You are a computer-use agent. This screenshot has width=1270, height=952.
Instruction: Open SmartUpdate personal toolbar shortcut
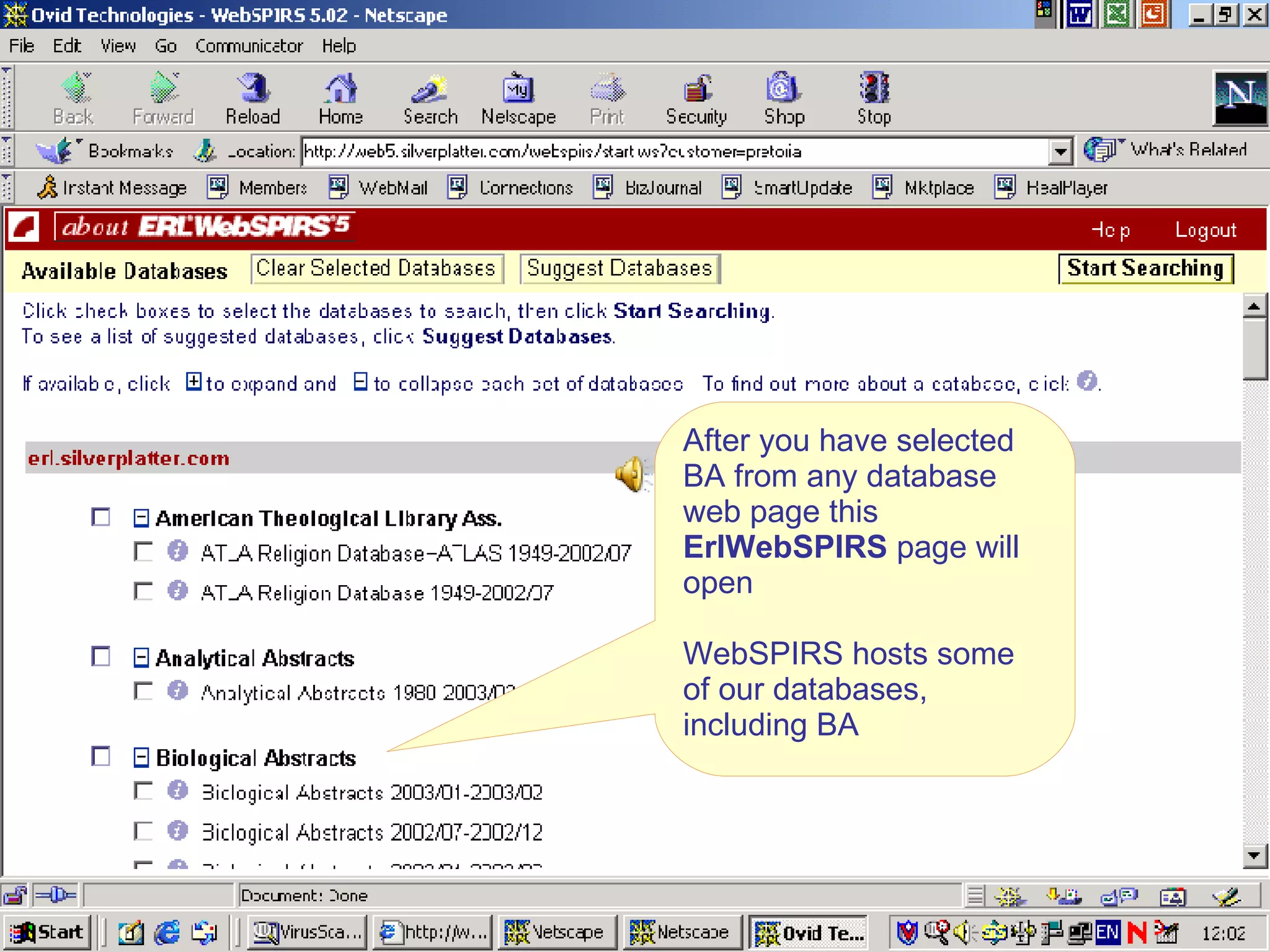pos(788,187)
